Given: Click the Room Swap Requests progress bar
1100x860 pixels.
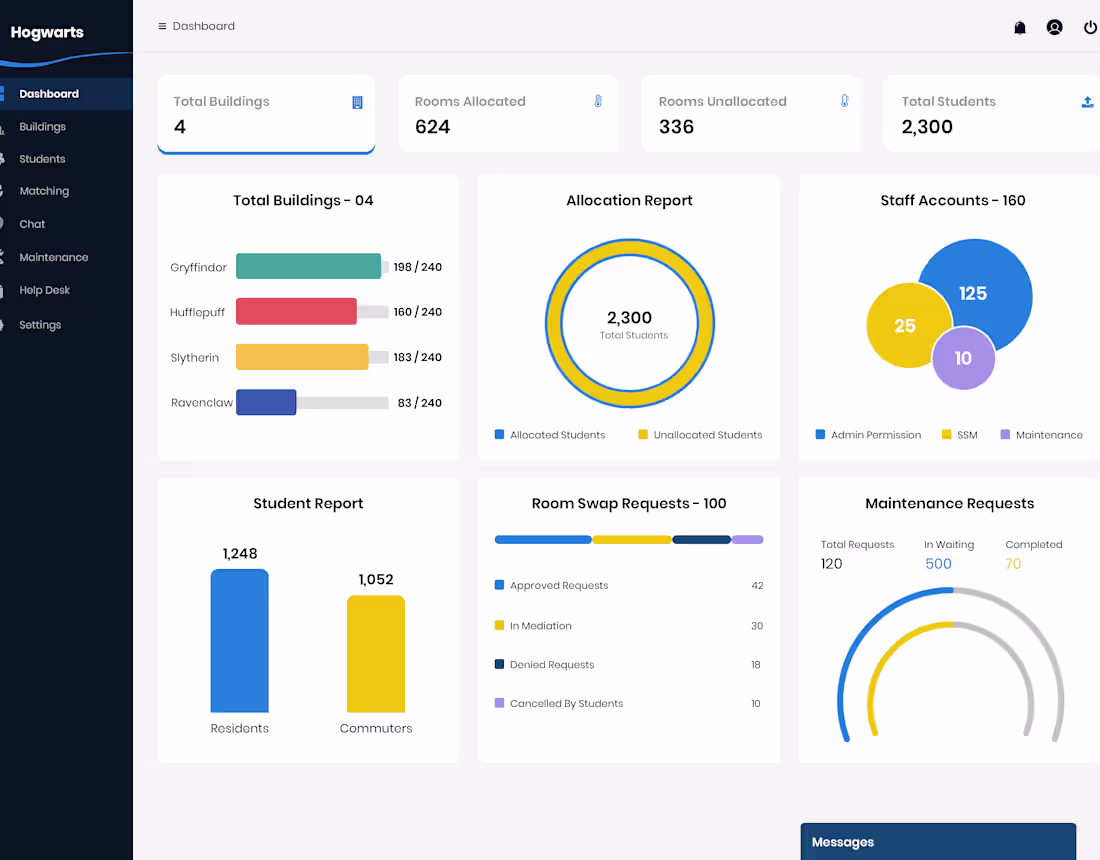Looking at the screenshot, I should 628,538.
